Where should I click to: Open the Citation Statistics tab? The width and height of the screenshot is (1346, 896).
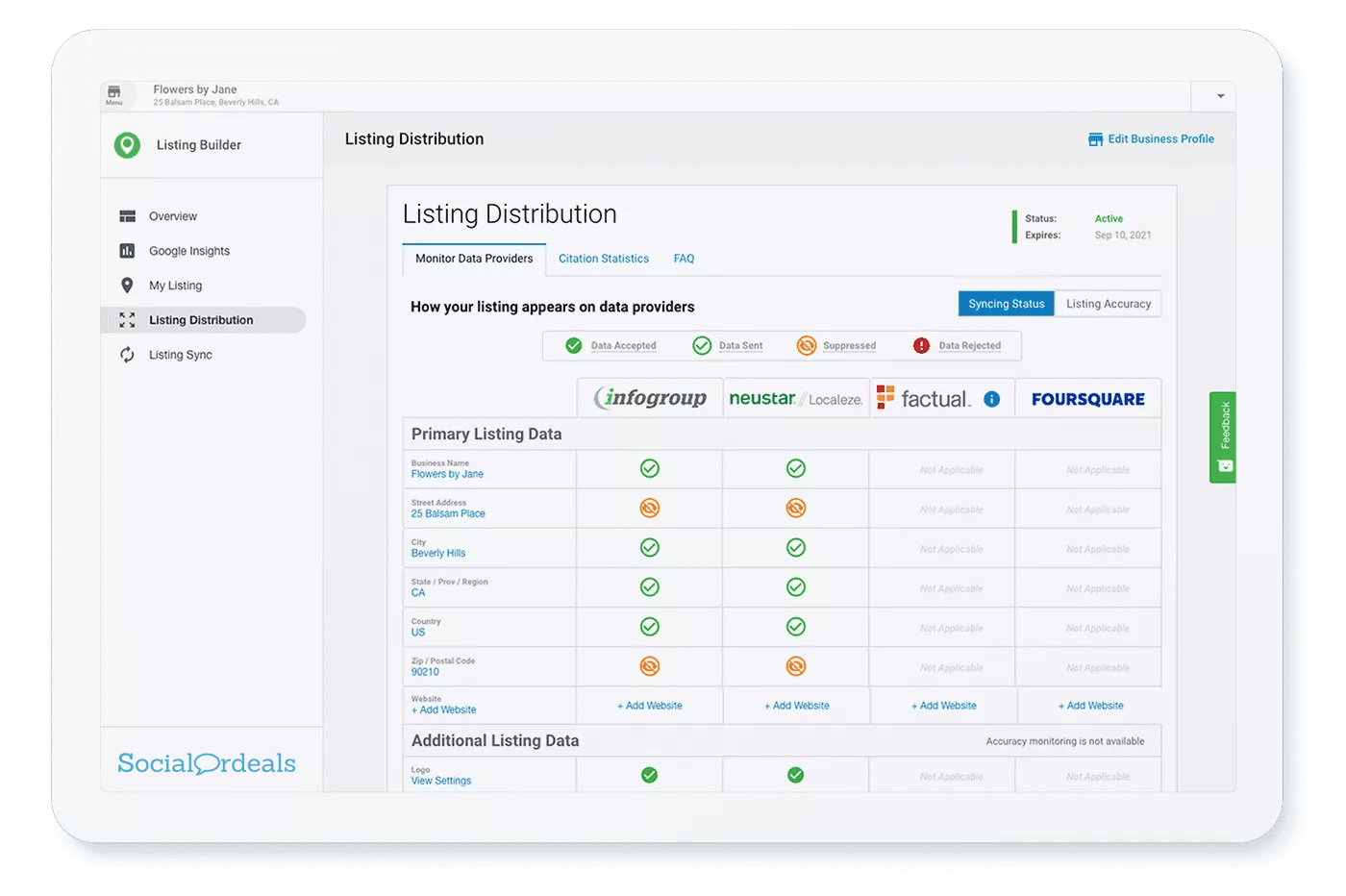pyautogui.click(x=603, y=259)
